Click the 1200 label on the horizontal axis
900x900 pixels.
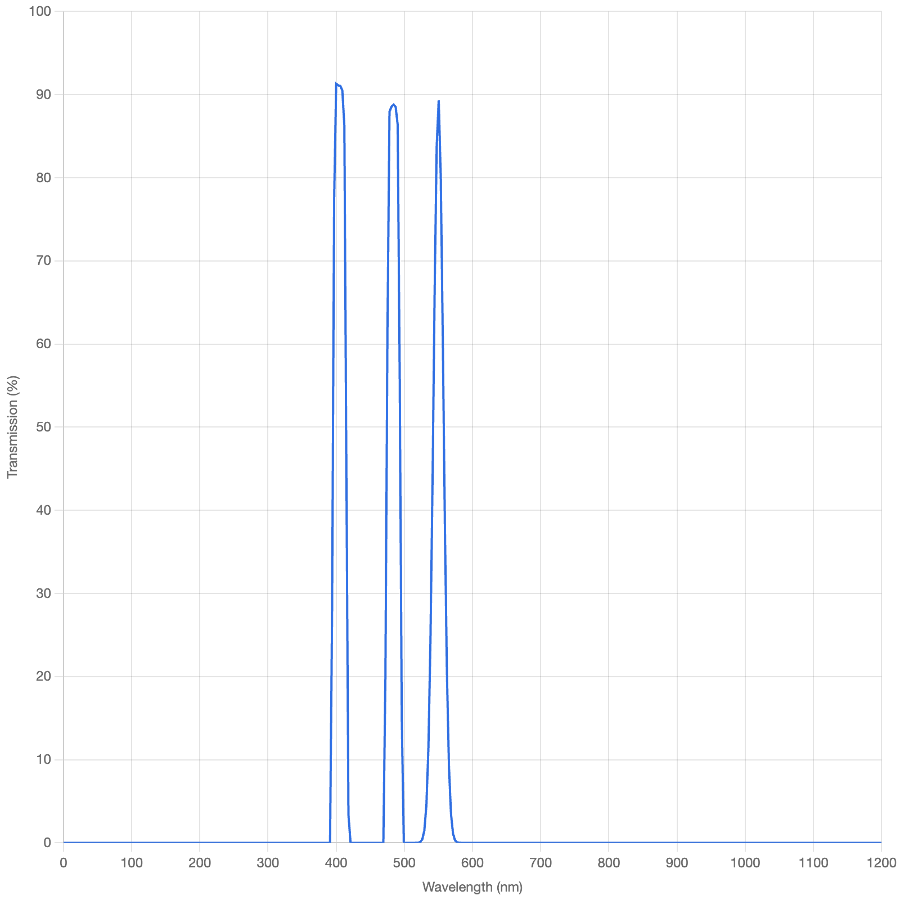(880, 862)
